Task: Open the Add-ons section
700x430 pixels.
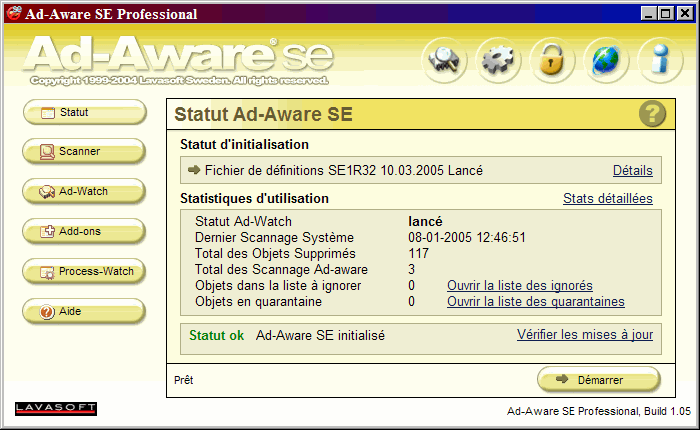Action: tap(84, 231)
